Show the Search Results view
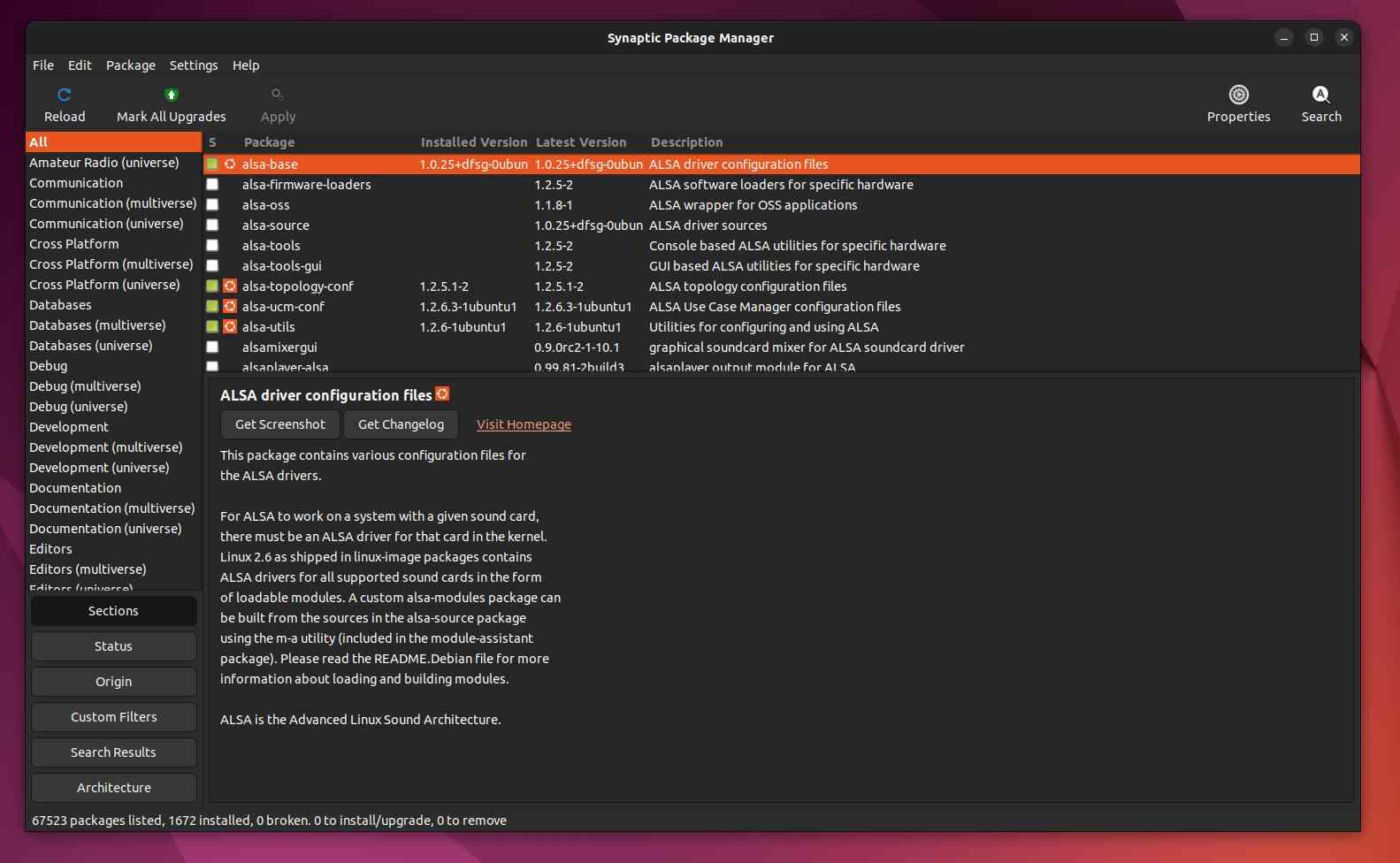 (x=114, y=752)
